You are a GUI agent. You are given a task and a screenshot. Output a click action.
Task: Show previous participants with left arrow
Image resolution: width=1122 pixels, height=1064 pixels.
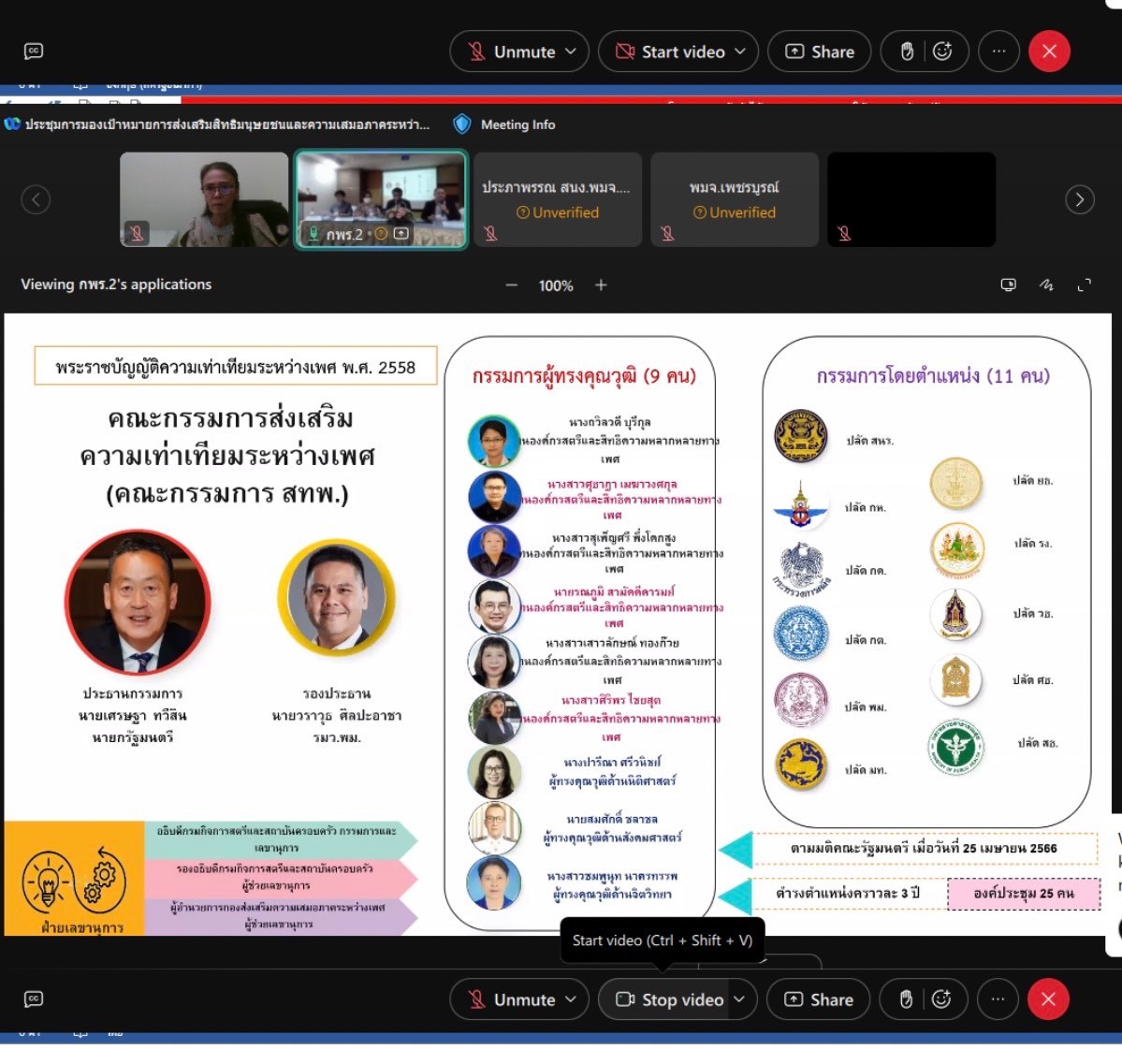coord(36,199)
